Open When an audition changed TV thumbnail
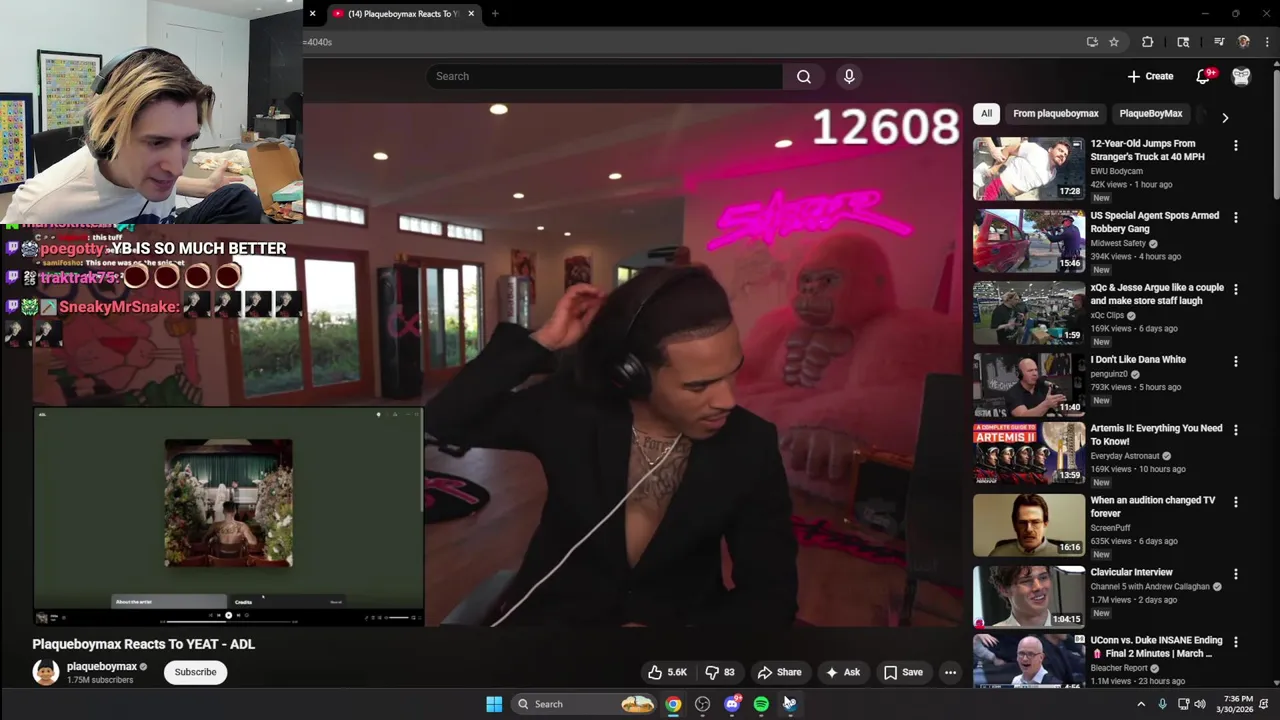Screen dimensions: 1280x720 pyautogui.click(x=1029, y=525)
